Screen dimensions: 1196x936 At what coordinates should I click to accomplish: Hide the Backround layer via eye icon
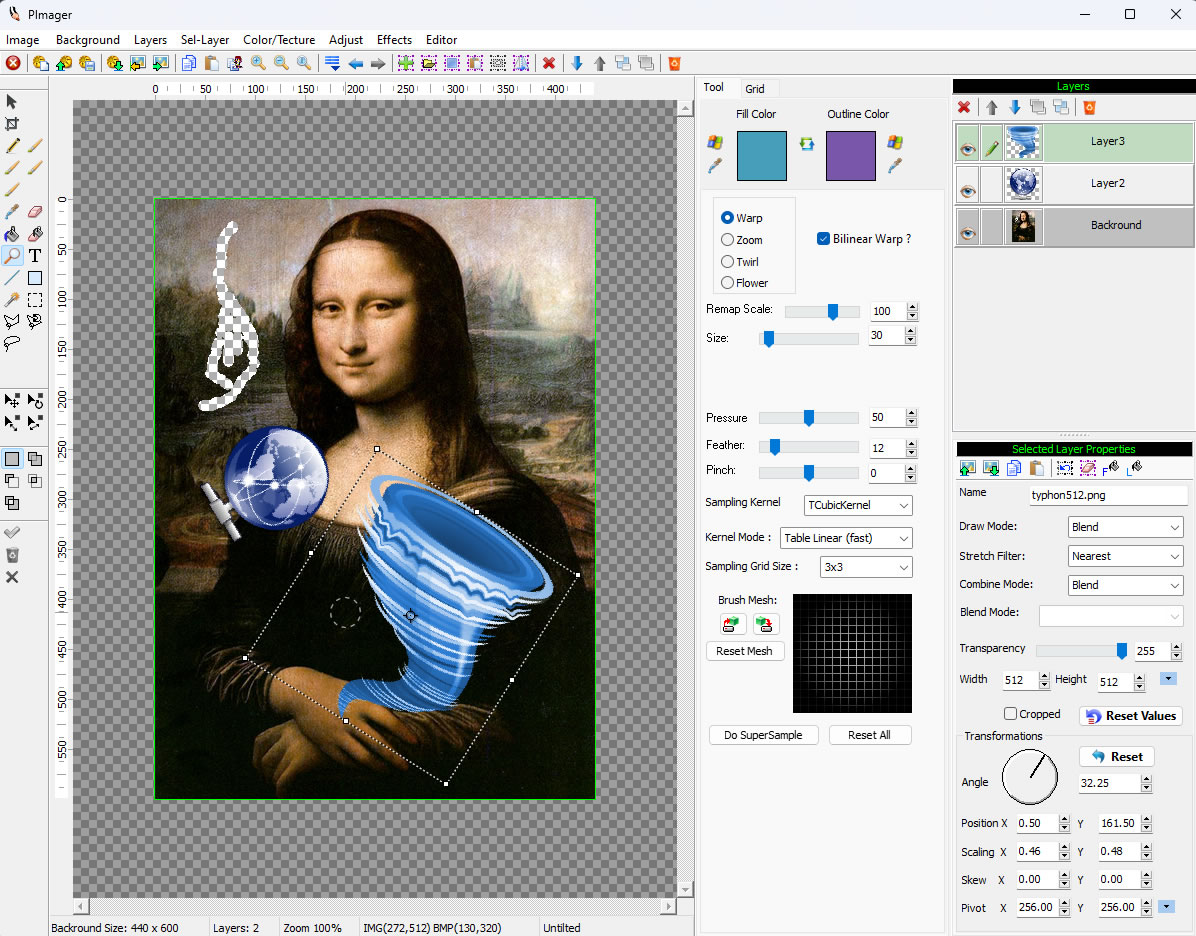pyautogui.click(x=967, y=233)
